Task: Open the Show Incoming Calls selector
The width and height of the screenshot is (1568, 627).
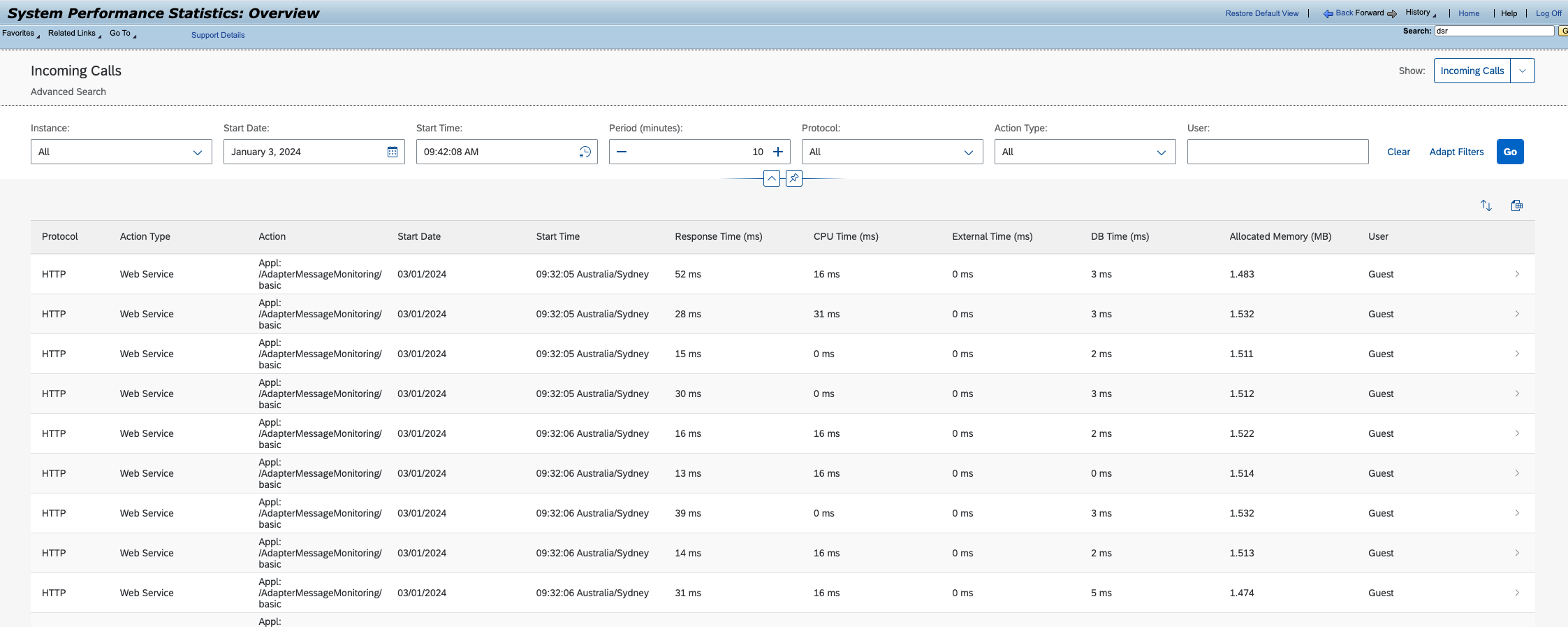Action: point(1523,71)
